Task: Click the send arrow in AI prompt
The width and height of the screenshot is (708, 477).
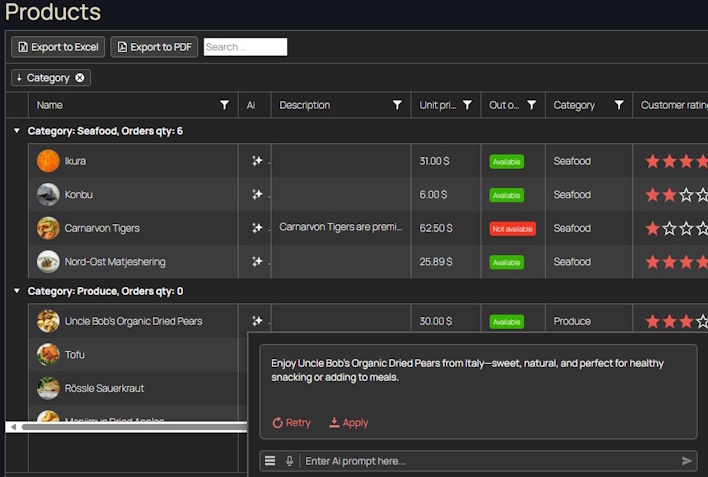Action: point(686,461)
